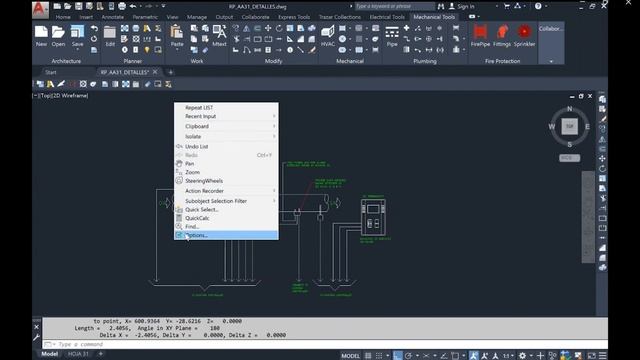Screen dimensions: 640x360
Task: Click the Open drawing folder icon
Action: point(58,32)
